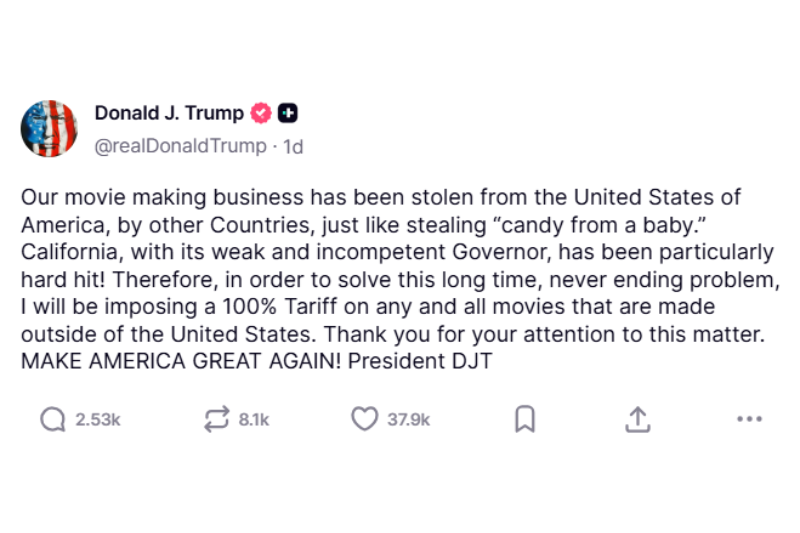Like the post with the heart icon

[x=364, y=421]
